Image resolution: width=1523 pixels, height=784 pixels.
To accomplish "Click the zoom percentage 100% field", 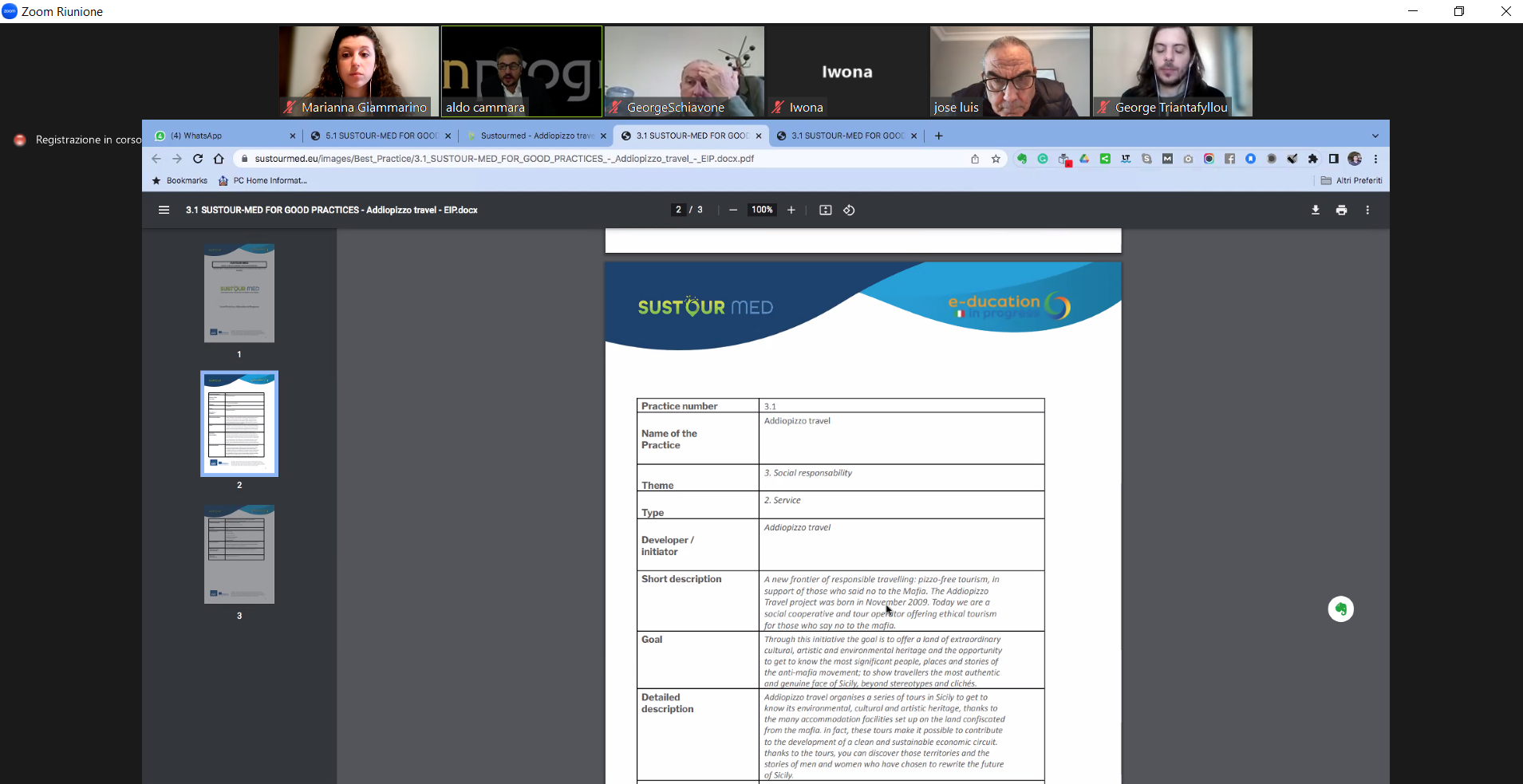I will pyautogui.click(x=762, y=210).
